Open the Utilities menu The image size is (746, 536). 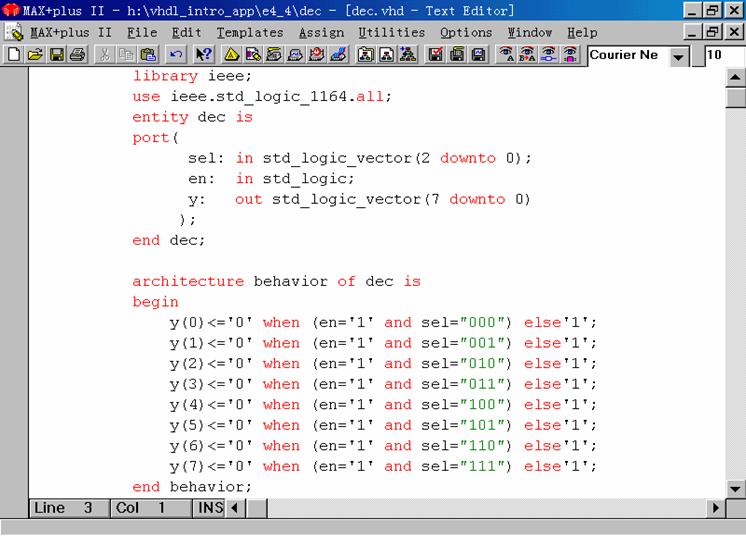(392, 32)
